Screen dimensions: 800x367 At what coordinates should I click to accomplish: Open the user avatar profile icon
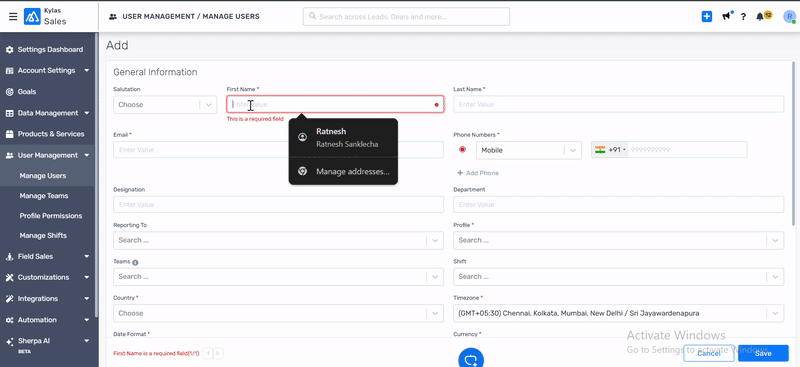[790, 16]
